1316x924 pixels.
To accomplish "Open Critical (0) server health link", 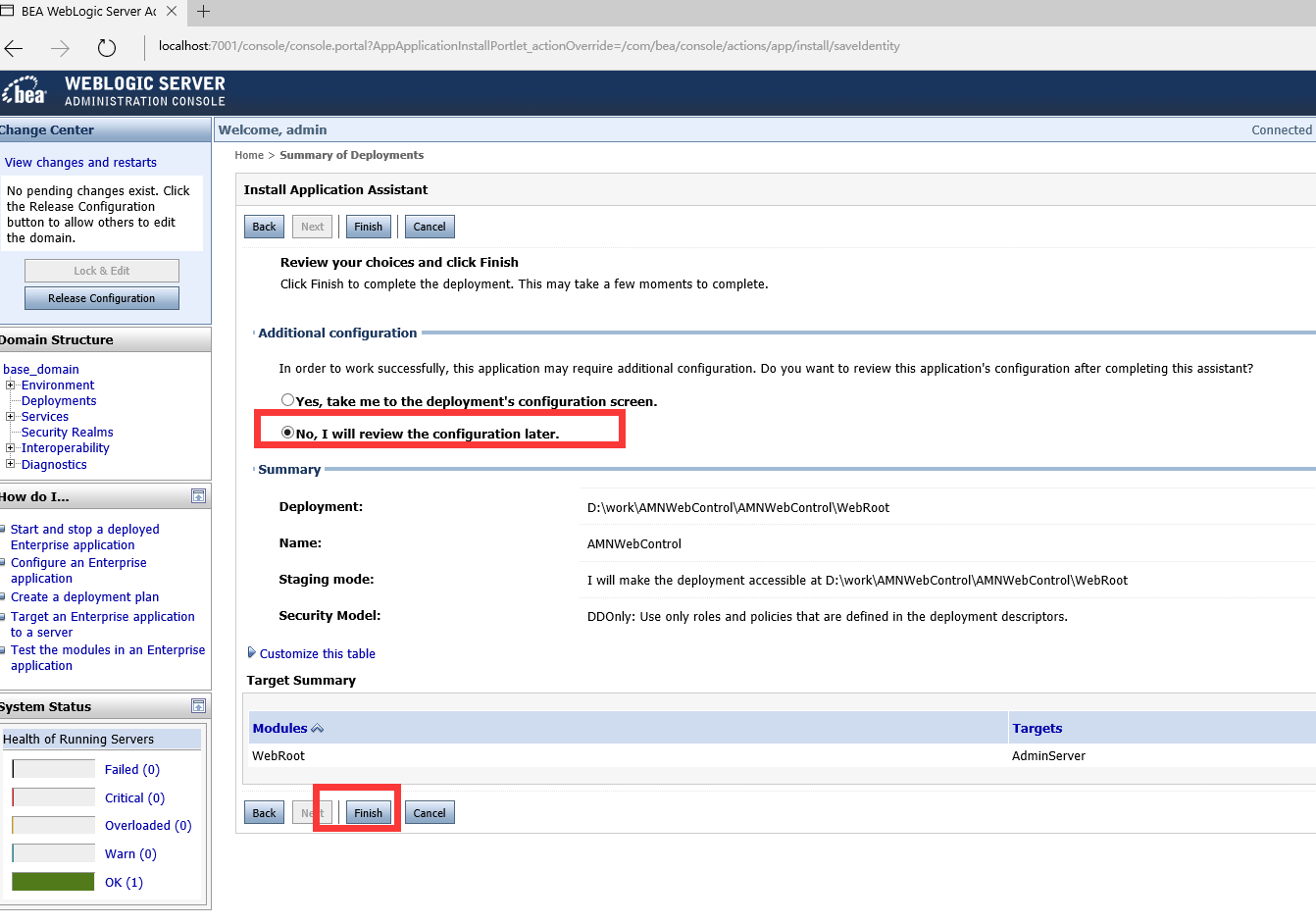I will pyautogui.click(x=135, y=798).
